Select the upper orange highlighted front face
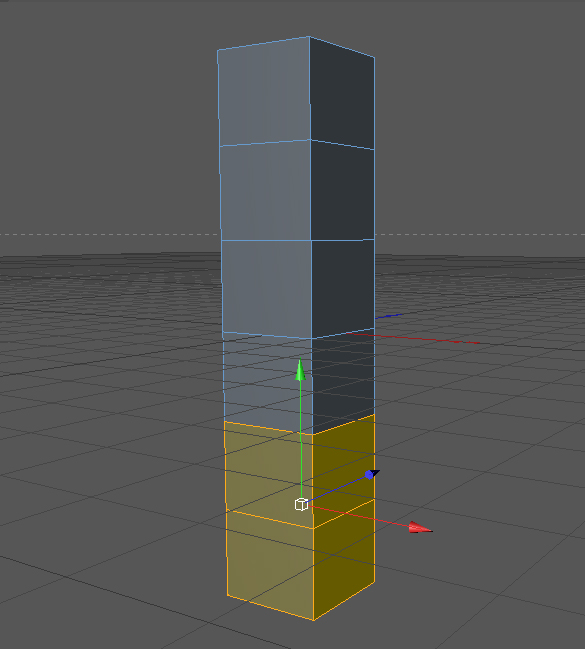This screenshot has width=585, height=649. pos(268,474)
